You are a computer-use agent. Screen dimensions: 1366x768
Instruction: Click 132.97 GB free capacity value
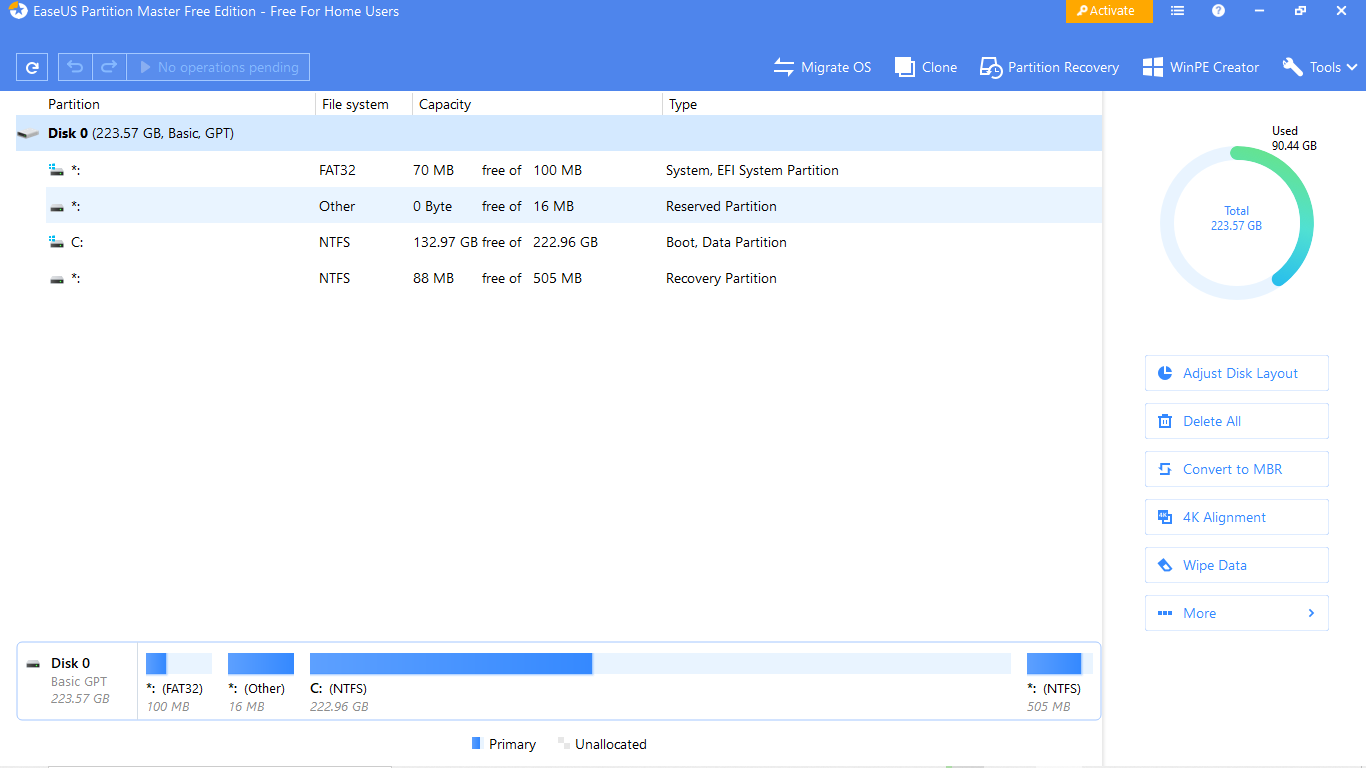445,242
